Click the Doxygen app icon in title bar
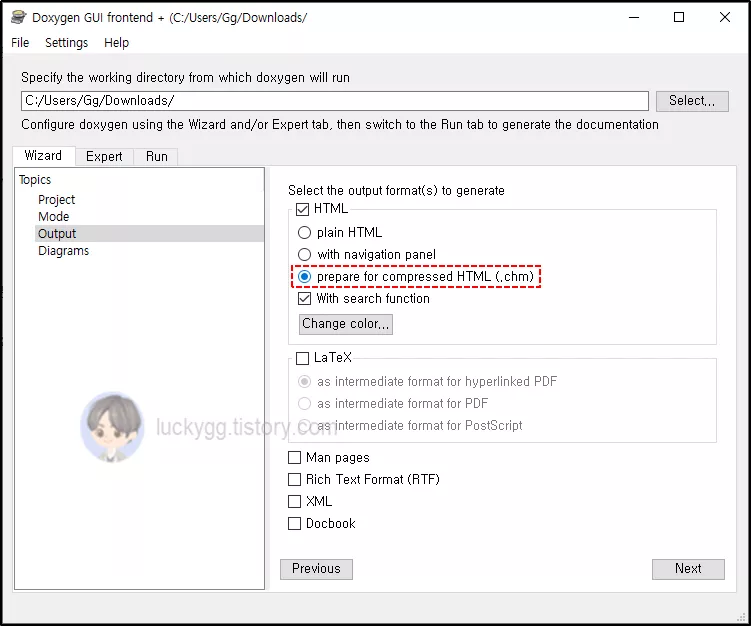This screenshot has width=751, height=626. (x=19, y=17)
